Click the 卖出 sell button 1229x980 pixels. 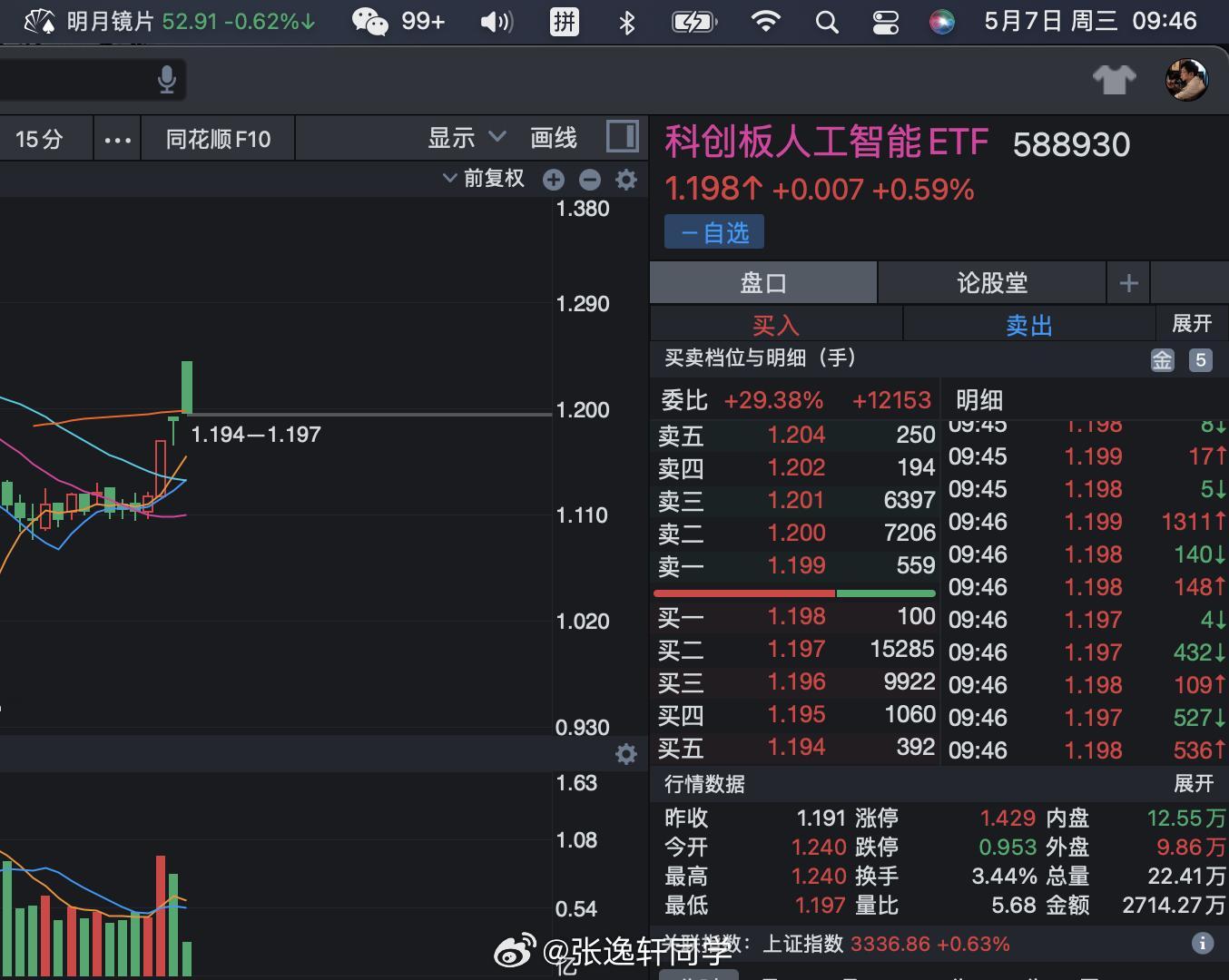[1029, 324]
